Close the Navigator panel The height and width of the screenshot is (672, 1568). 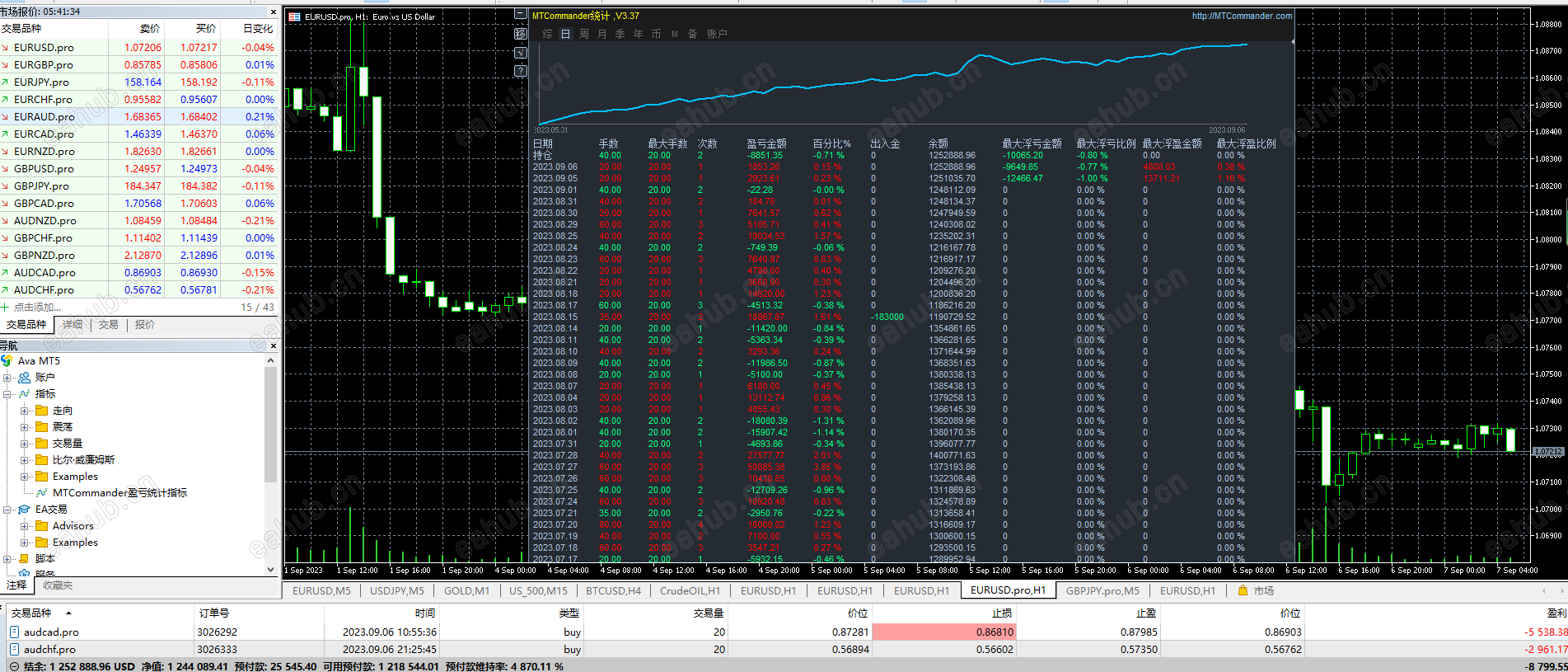tap(274, 345)
